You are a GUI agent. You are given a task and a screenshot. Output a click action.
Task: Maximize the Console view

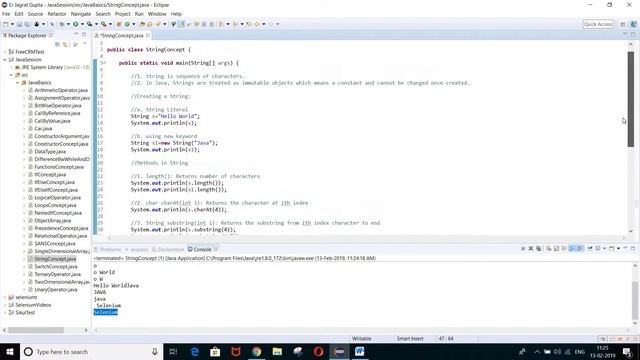coord(633,248)
